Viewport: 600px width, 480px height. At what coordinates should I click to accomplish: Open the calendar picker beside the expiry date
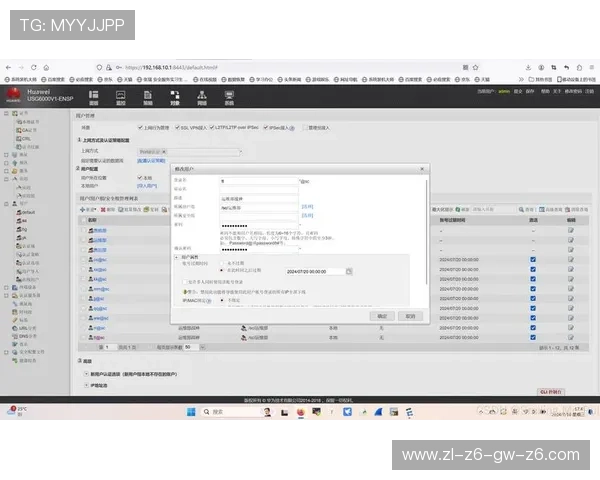point(349,271)
